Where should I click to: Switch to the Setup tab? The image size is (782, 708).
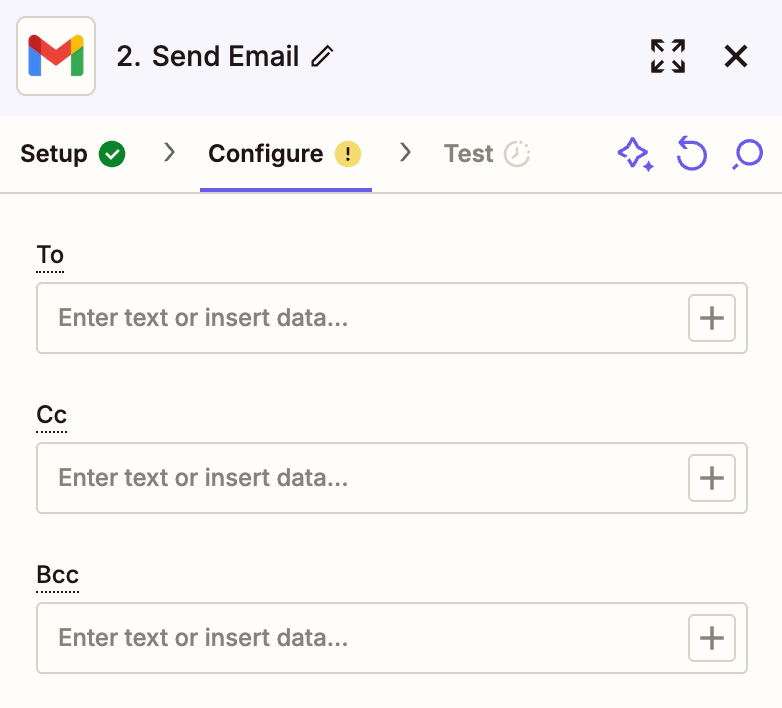[55, 154]
